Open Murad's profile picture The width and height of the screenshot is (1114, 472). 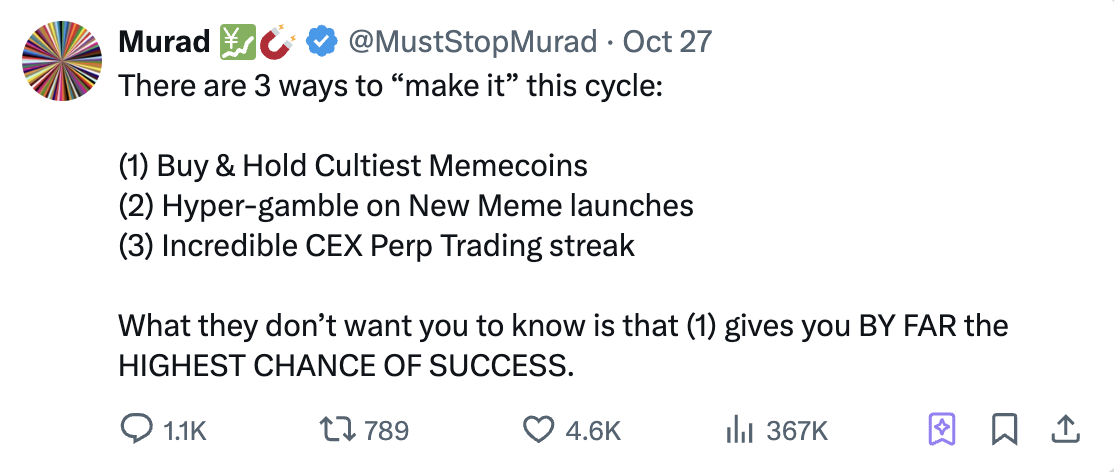coord(62,60)
